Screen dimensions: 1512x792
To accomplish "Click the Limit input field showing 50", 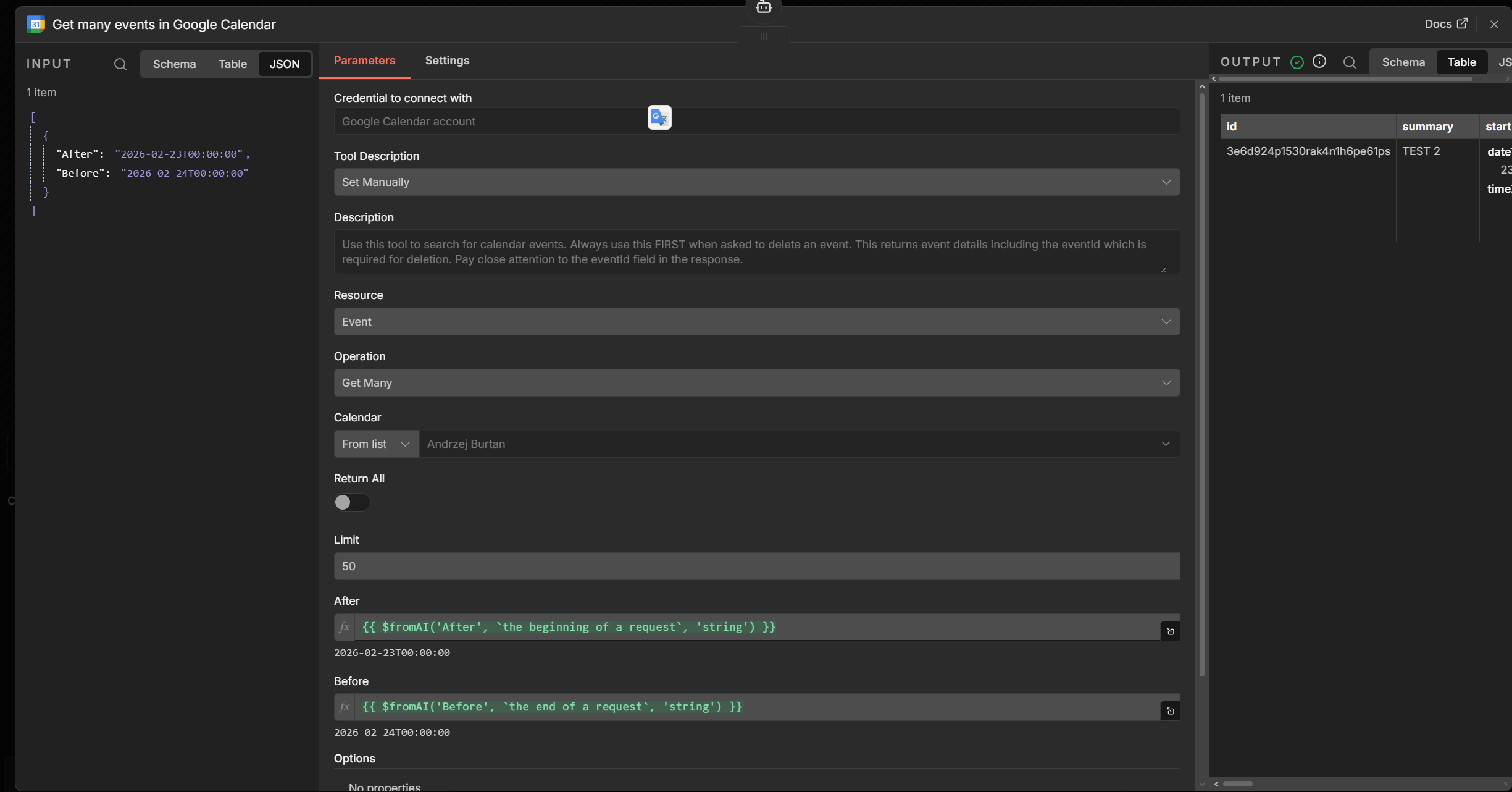I will click(x=756, y=567).
